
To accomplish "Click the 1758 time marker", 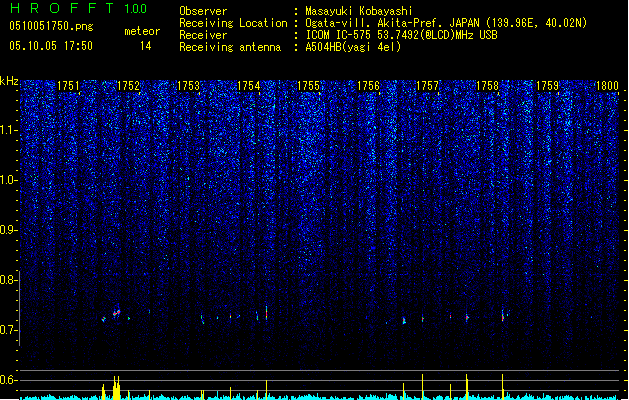I will click(x=487, y=86).
